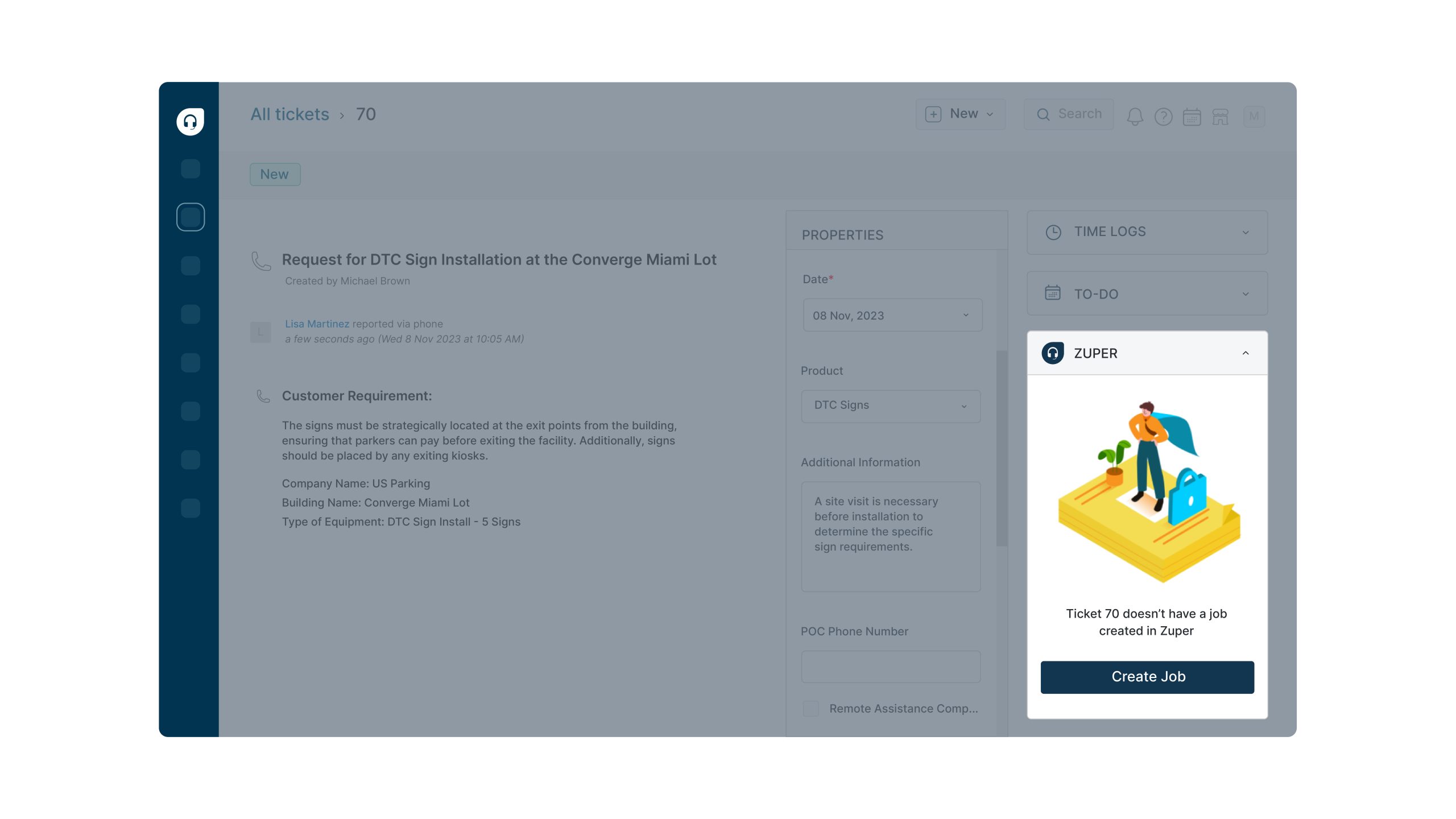The width and height of the screenshot is (1456, 819).
Task: Collapse the ZUPER panel
Action: [x=1245, y=353]
